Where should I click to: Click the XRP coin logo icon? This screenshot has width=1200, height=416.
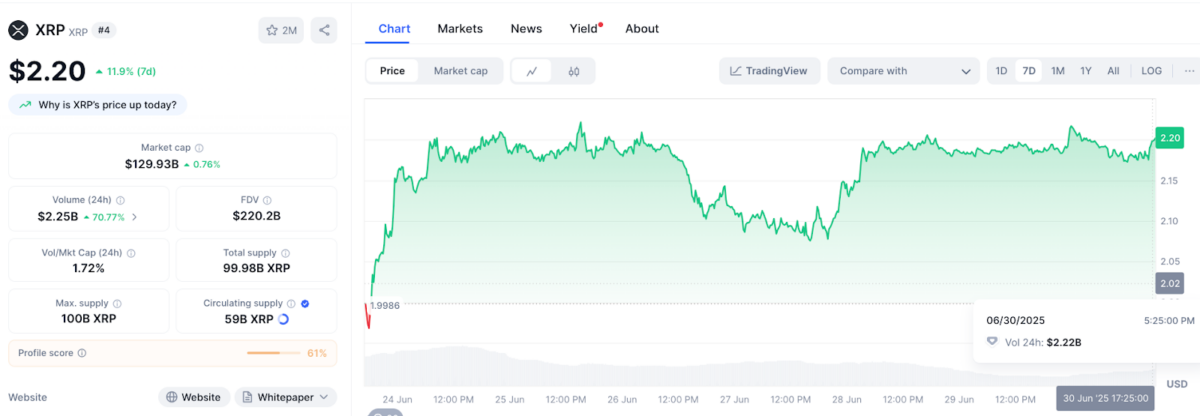click(19, 30)
